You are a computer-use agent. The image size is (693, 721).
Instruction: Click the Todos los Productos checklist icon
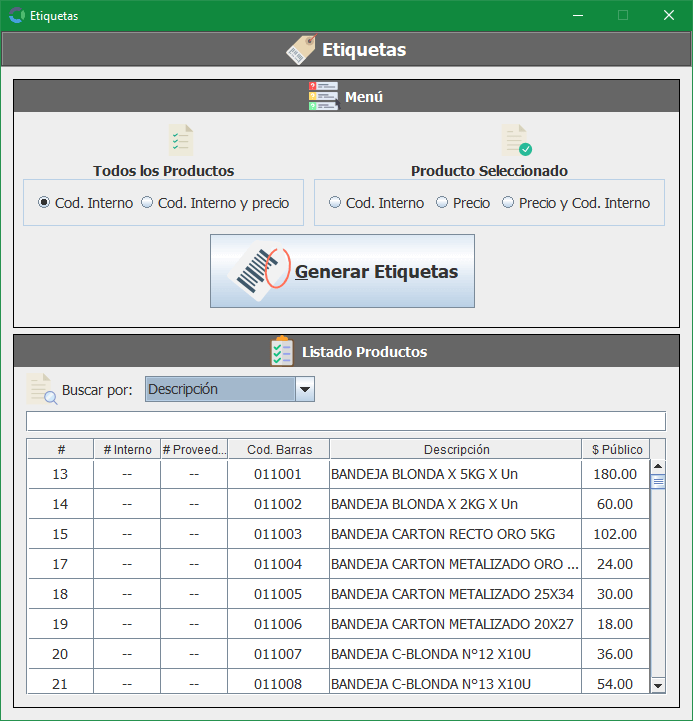[181, 139]
